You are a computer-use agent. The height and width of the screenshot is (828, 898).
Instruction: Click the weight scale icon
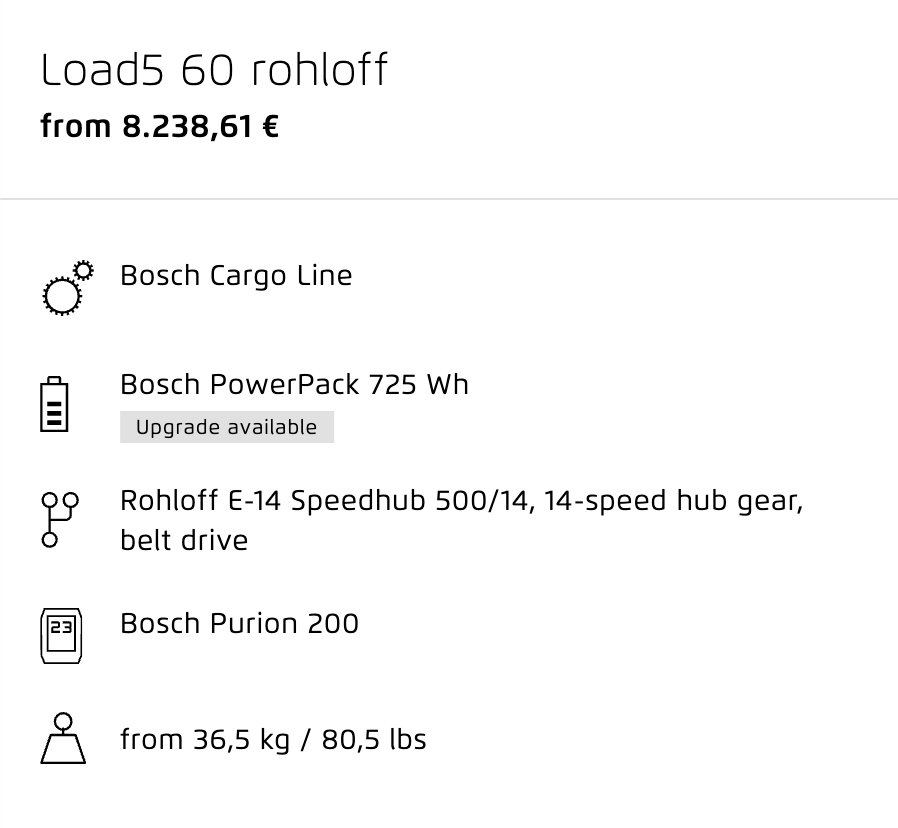pyautogui.click(x=63, y=738)
